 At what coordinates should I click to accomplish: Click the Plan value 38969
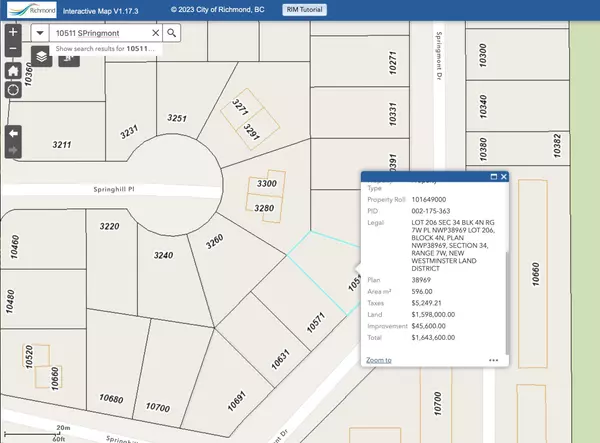(421, 280)
